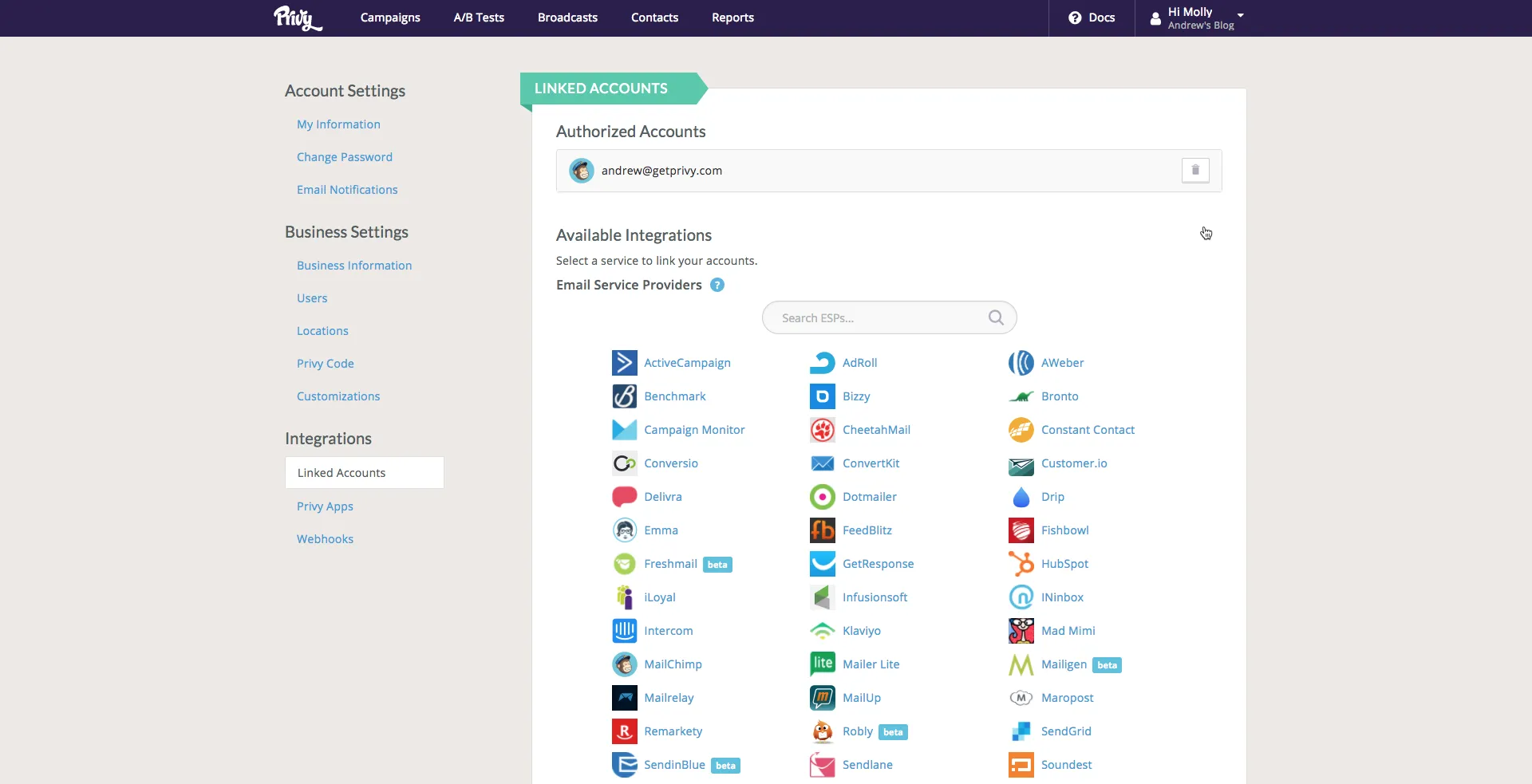Click the search magnifier icon in ESP search
The width and height of the screenshot is (1532, 784).
[x=996, y=317]
